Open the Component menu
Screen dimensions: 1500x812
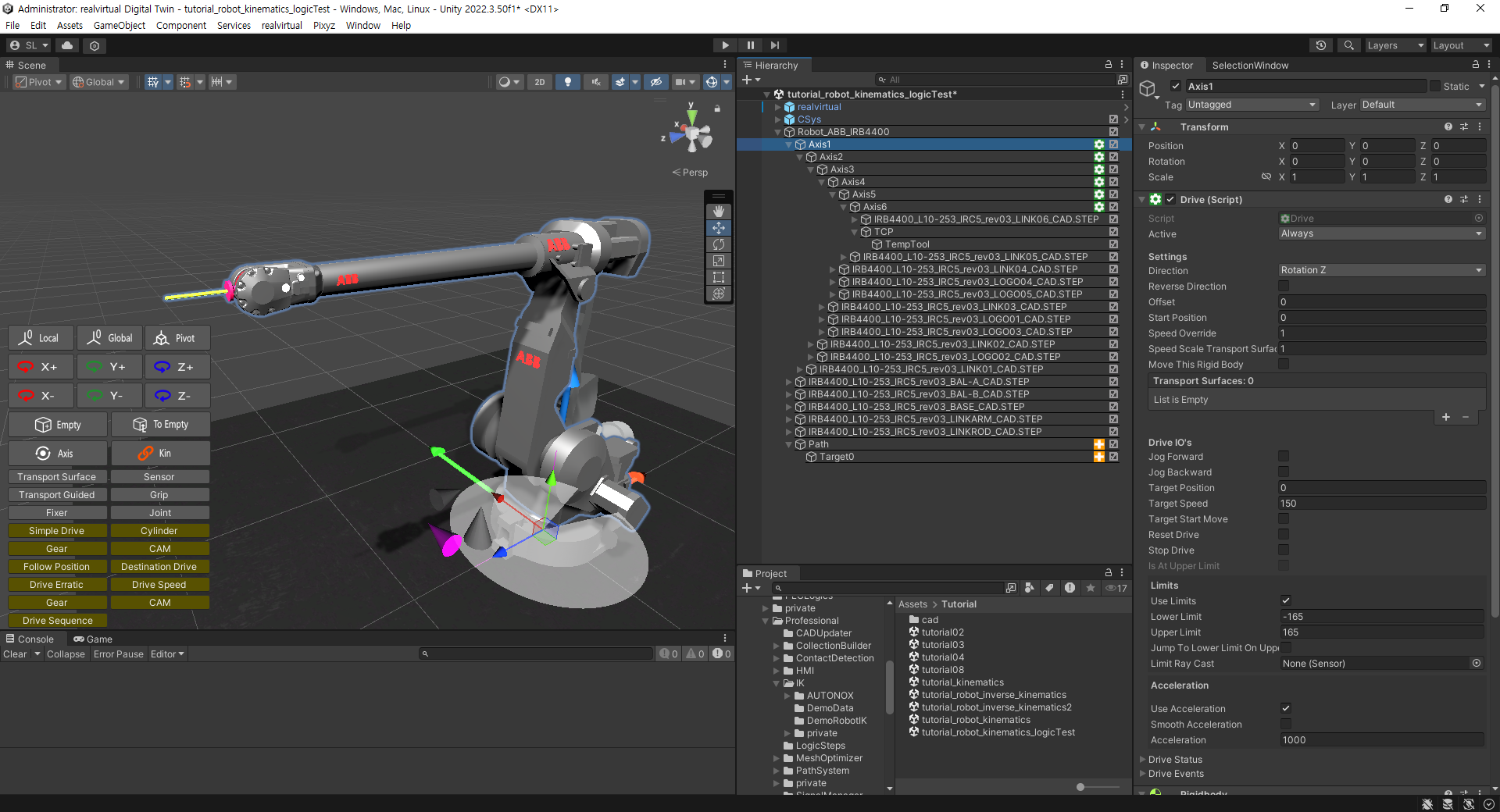click(181, 25)
